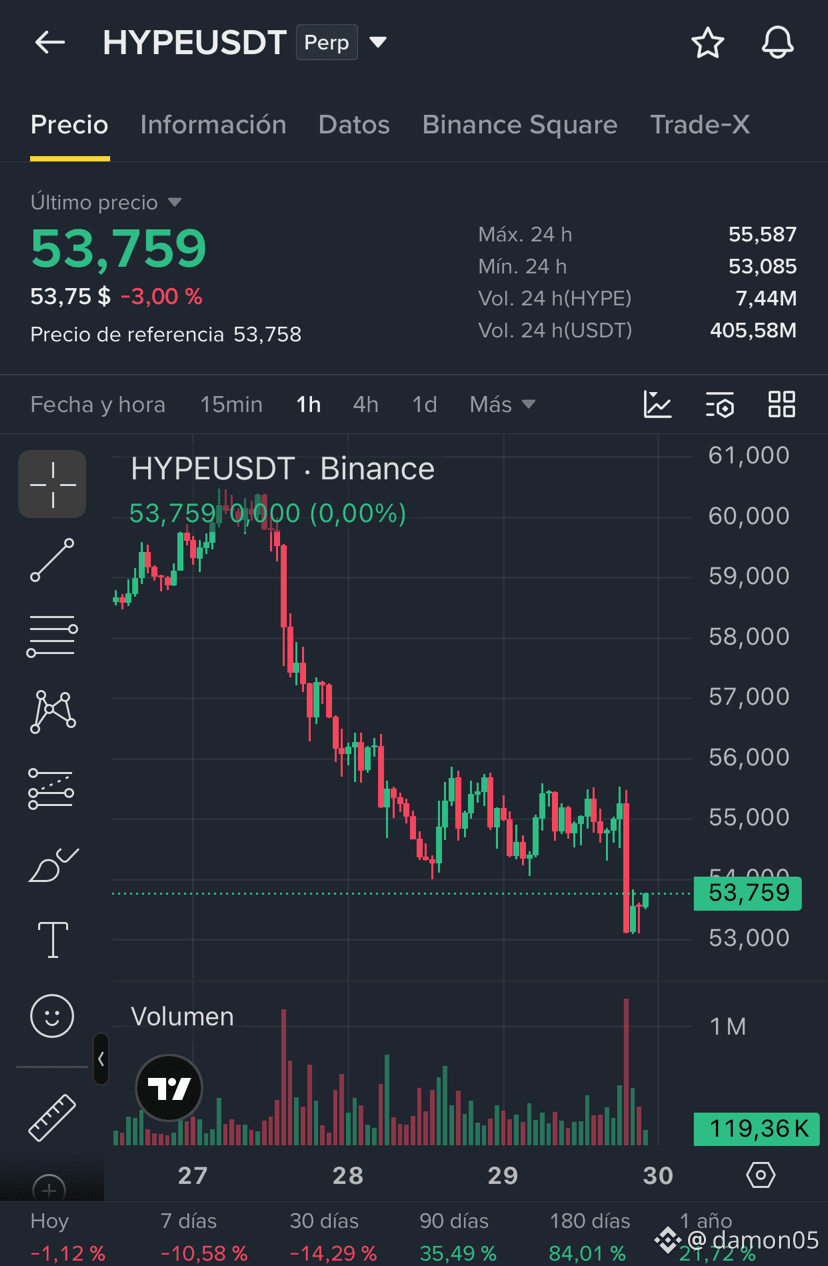Open the emoji smiley tool

52,1016
